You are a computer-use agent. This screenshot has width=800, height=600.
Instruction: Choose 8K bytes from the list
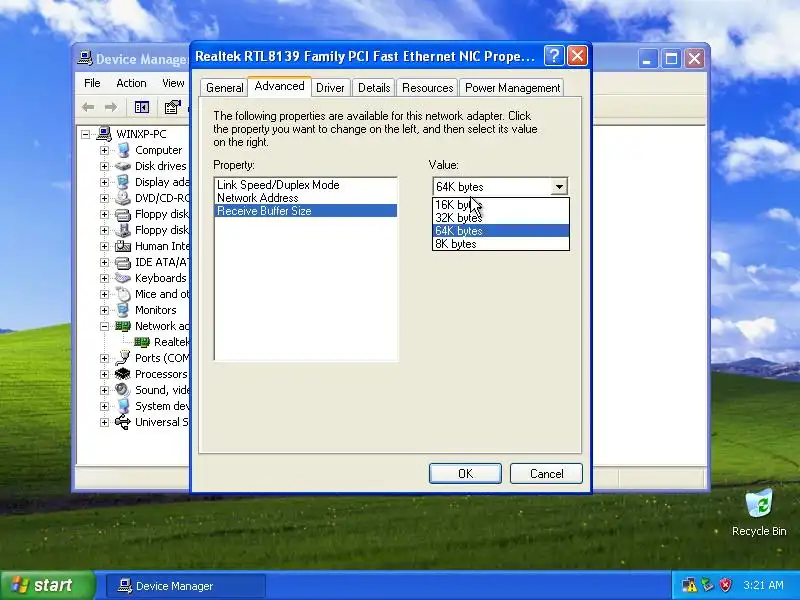coord(501,244)
